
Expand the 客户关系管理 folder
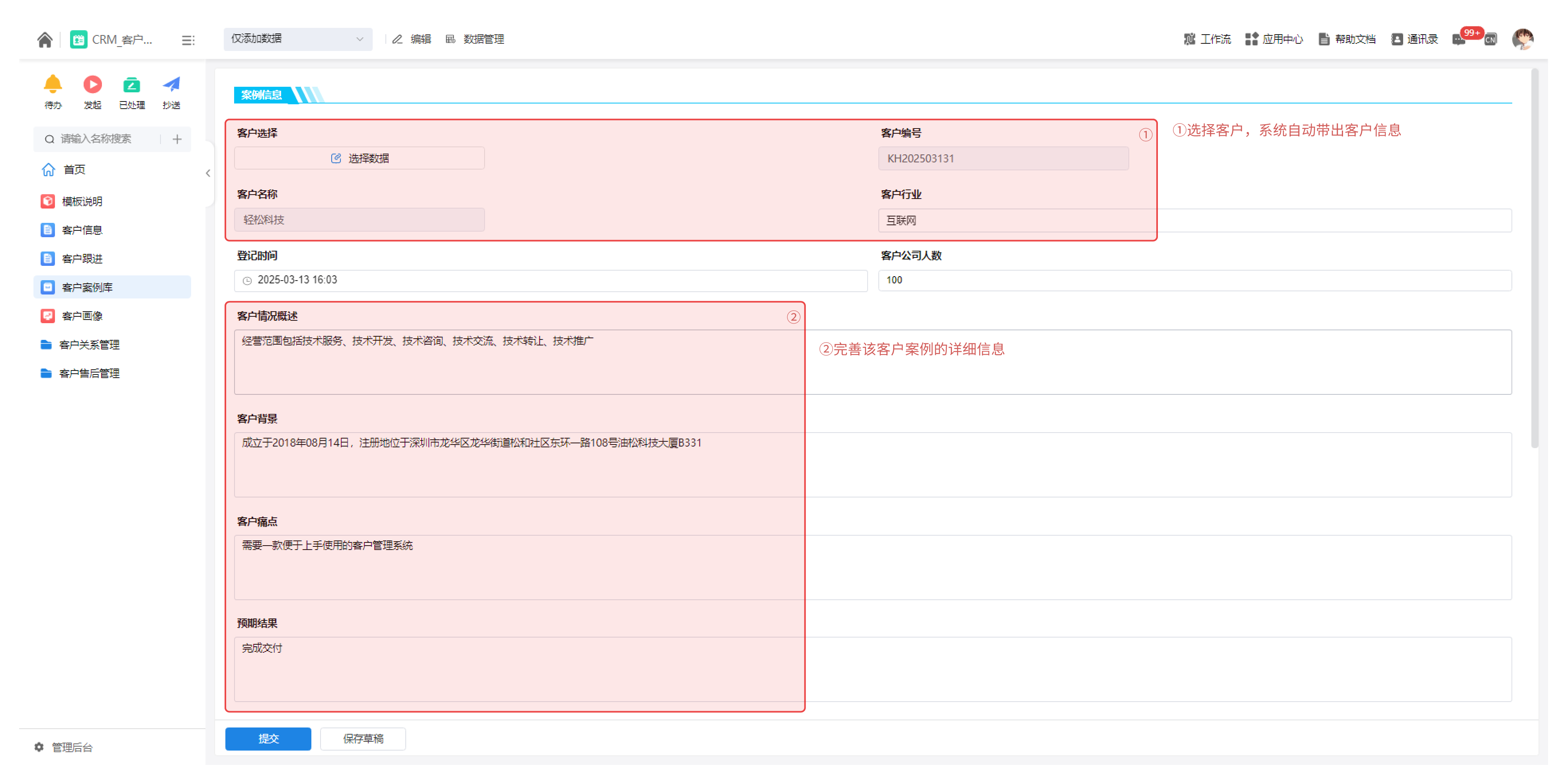(89, 345)
